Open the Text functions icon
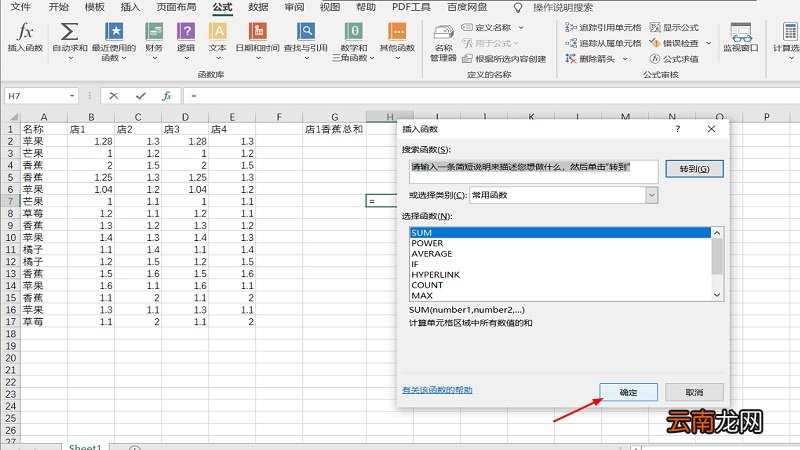800x450 pixels. (218, 32)
